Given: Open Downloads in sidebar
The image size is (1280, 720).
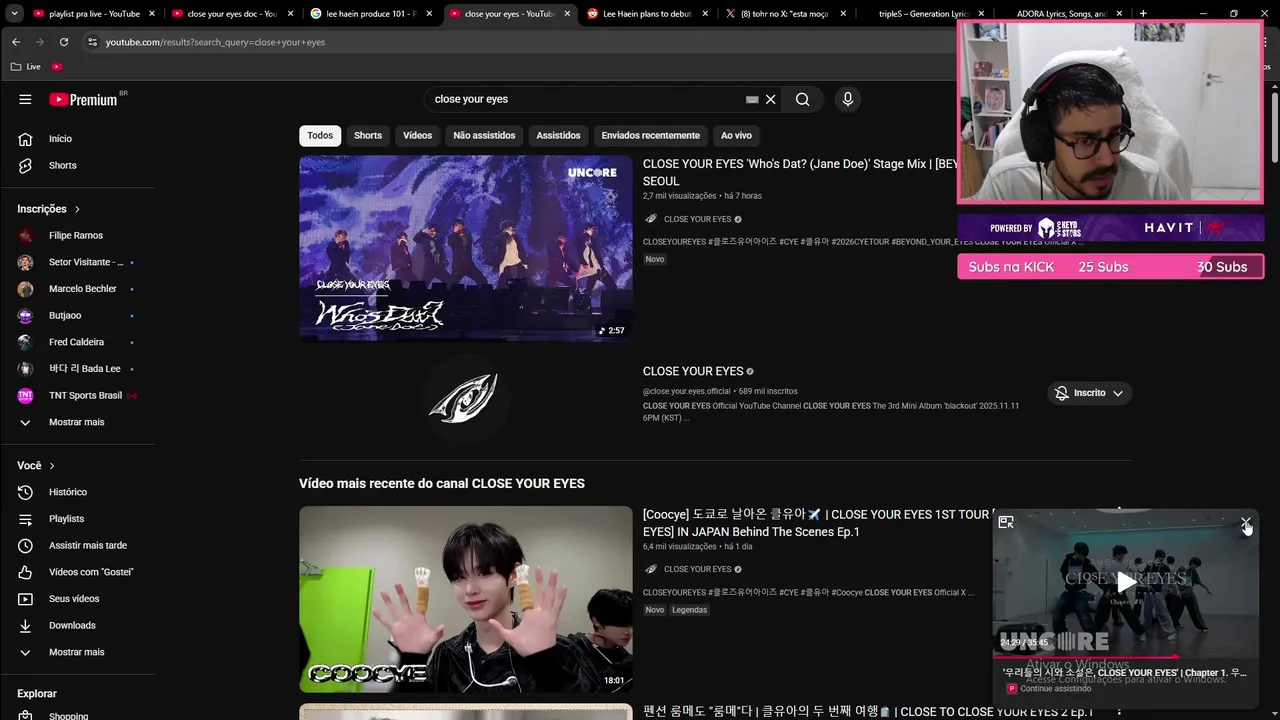Looking at the screenshot, I should pos(77,625).
